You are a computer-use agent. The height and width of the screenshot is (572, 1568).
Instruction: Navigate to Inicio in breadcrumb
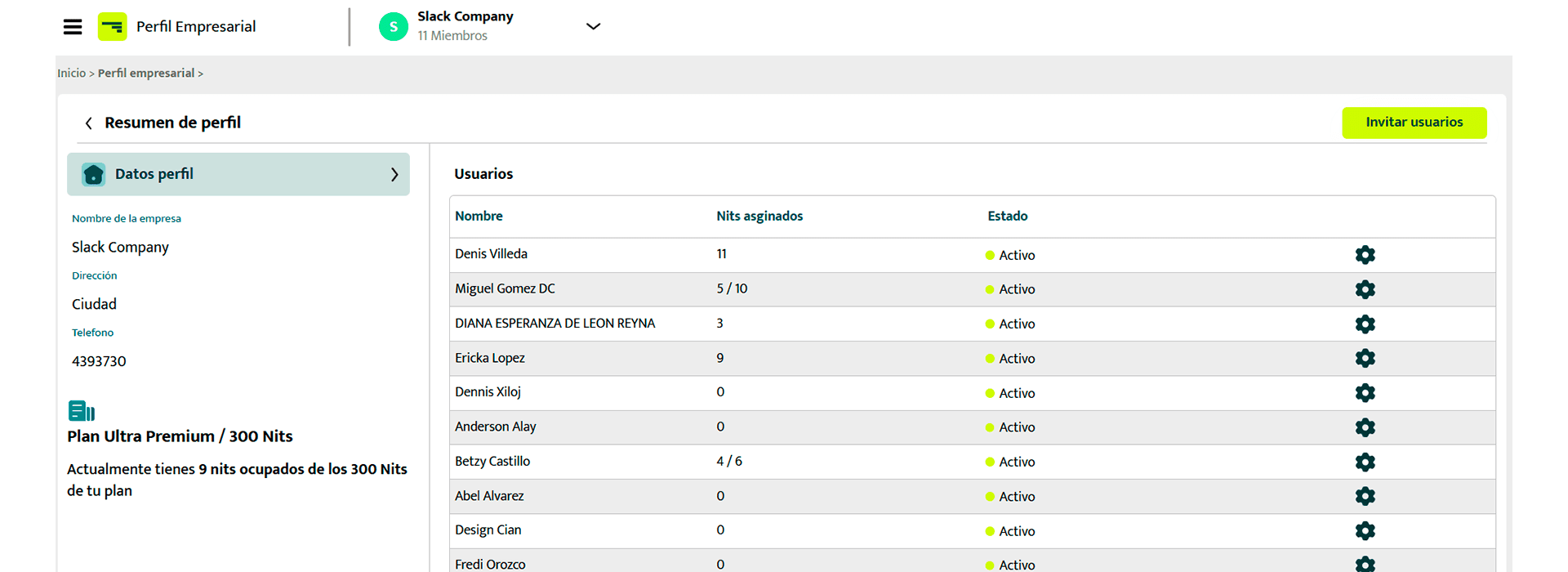(71, 74)
